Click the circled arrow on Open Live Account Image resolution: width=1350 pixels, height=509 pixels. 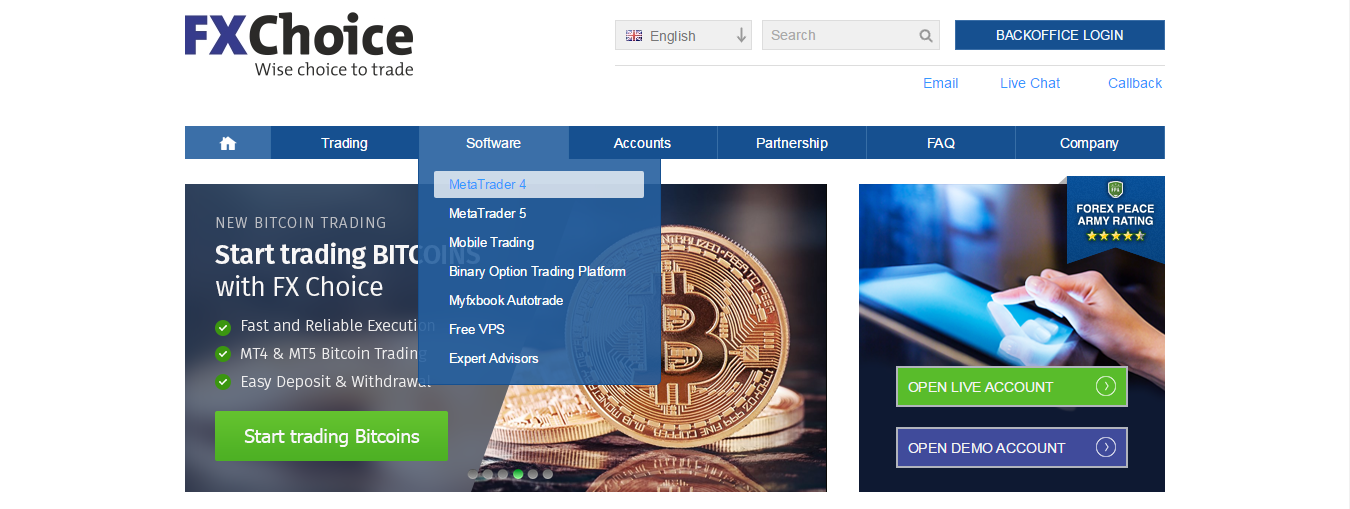[1105, 387]
